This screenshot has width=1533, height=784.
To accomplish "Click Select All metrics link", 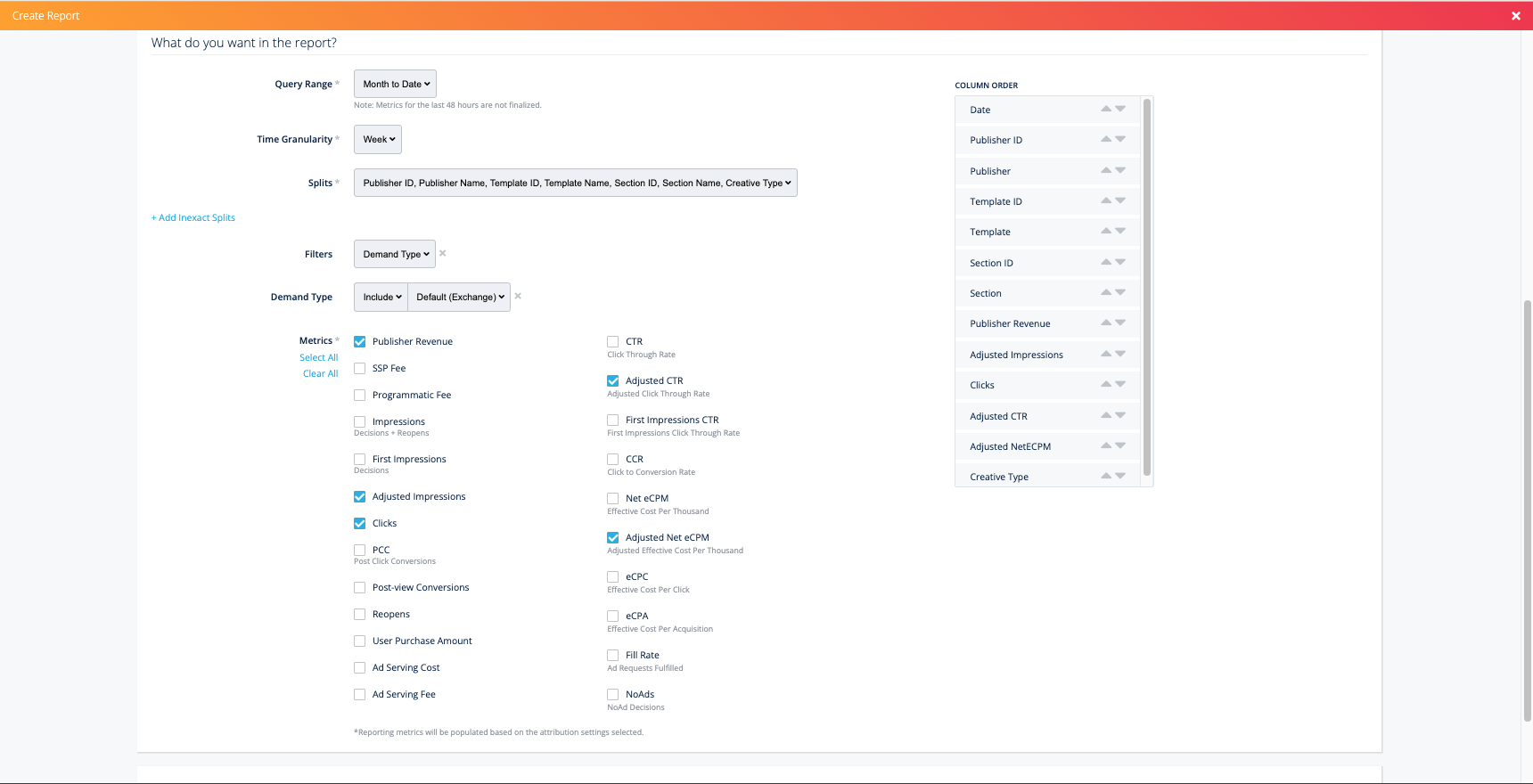I will [x=318, y=358].
